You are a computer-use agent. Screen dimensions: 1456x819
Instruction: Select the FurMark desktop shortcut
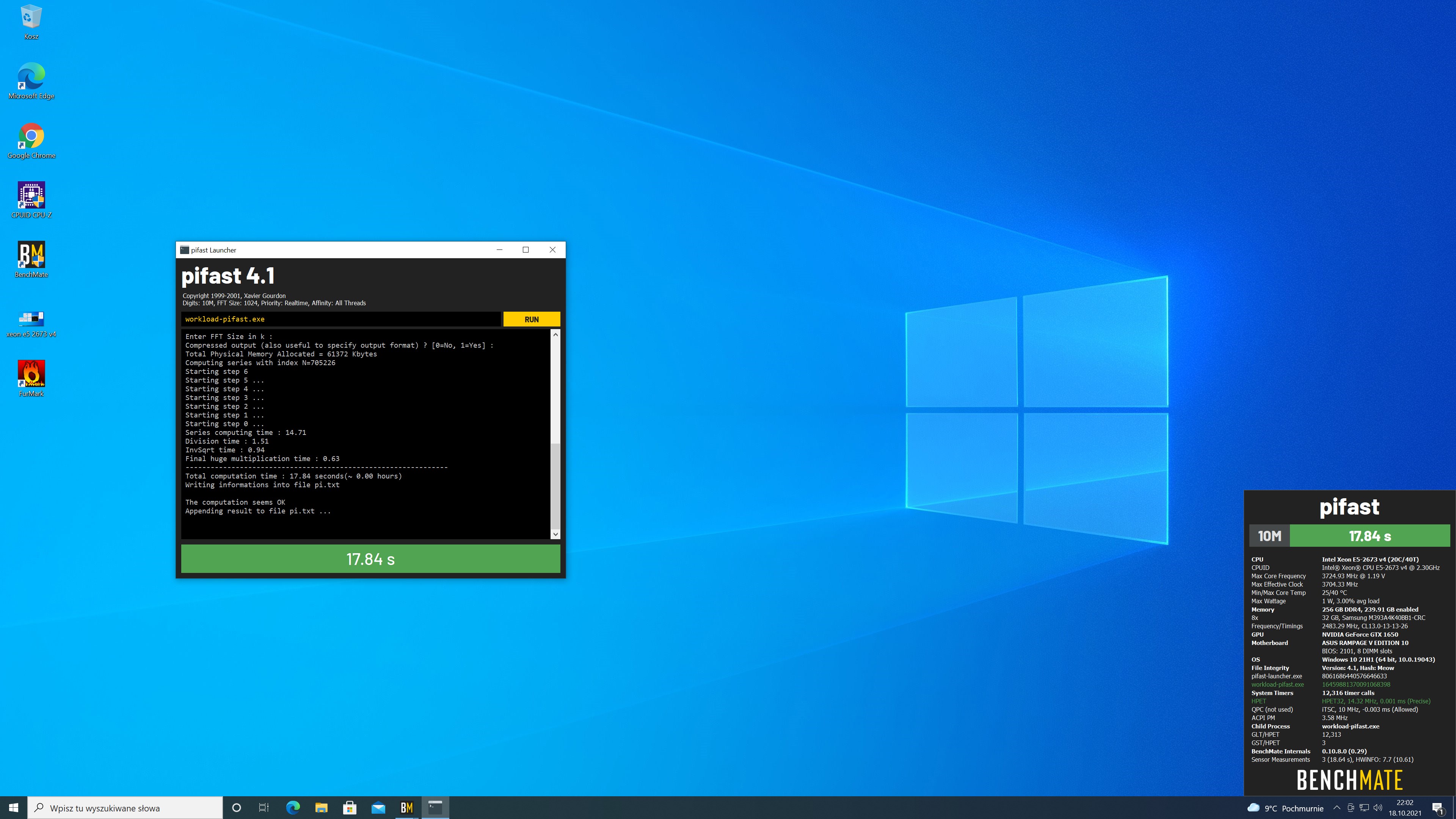click(x=31, y=379)
